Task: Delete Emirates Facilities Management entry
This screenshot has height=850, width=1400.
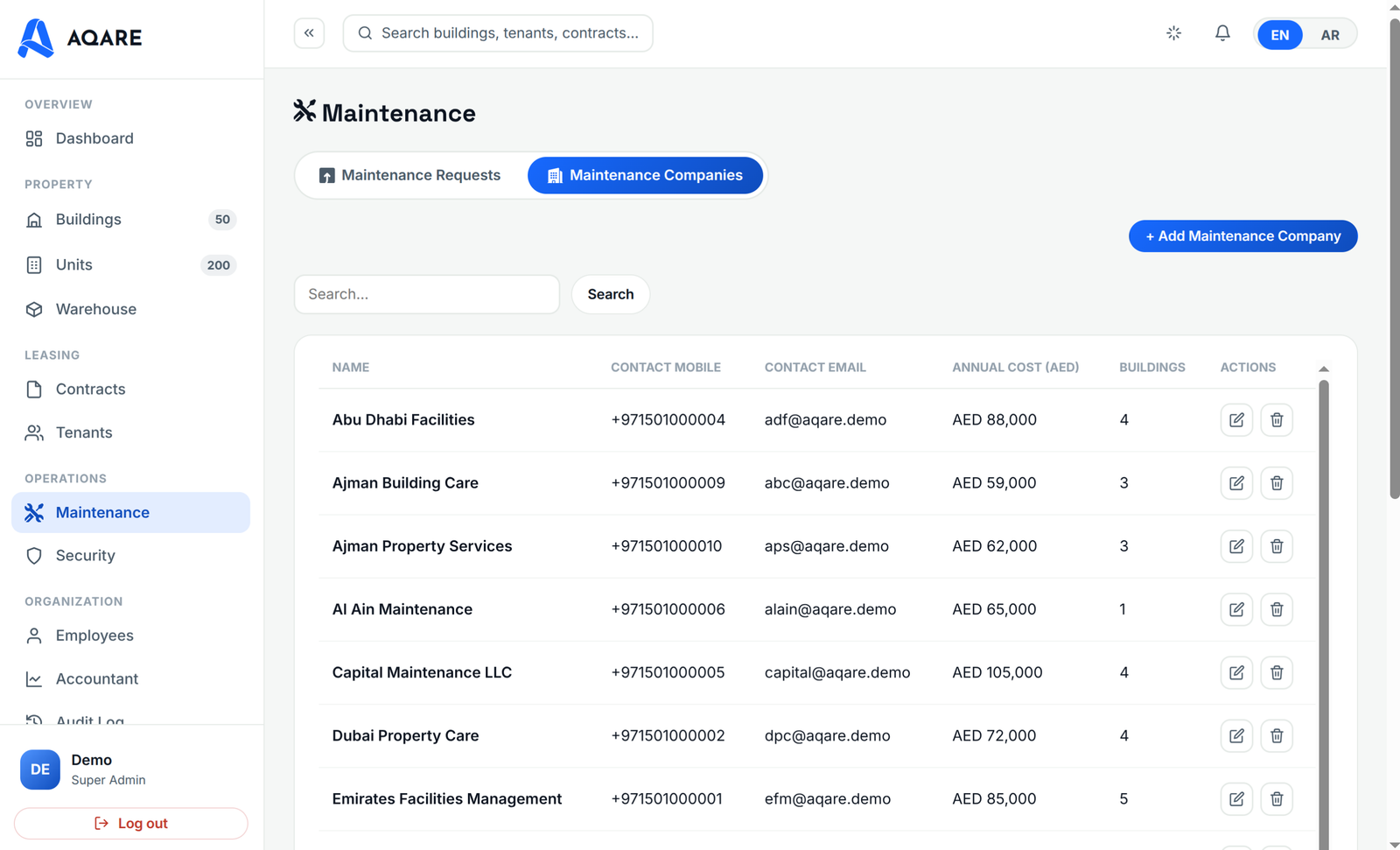Action: click(x=1277, y=798)
